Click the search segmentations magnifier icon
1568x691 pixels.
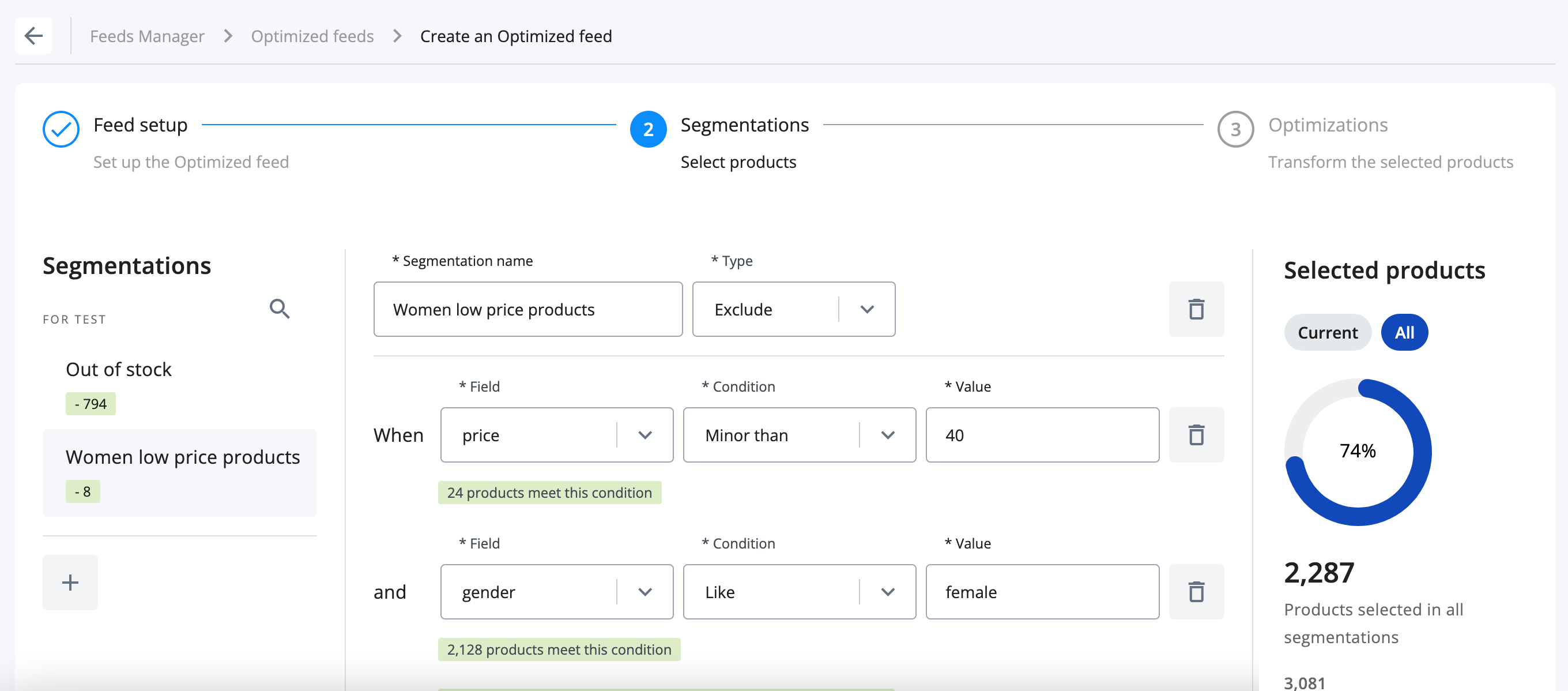[x=280, y=309]
